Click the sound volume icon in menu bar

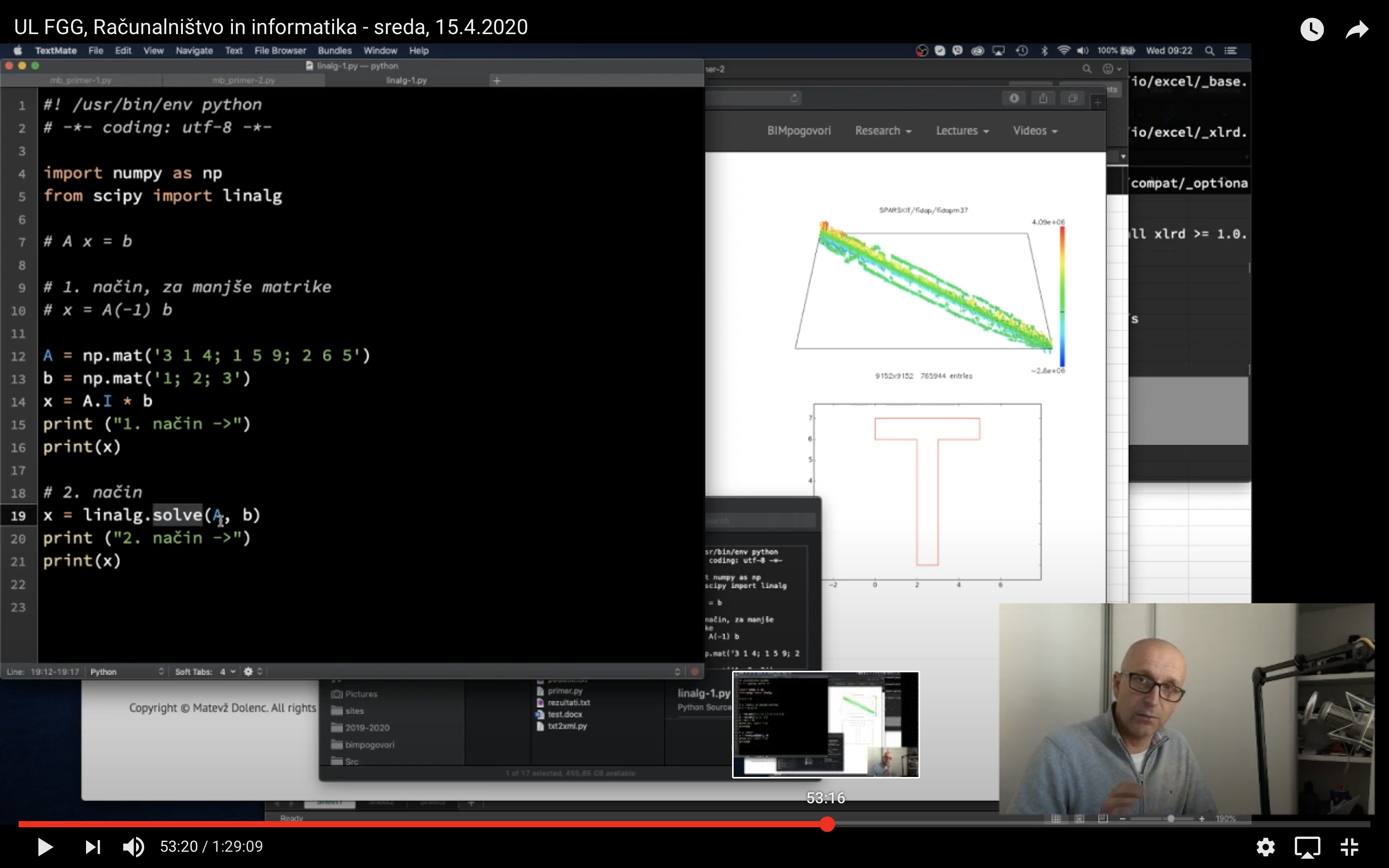(x=1082, y=50)
